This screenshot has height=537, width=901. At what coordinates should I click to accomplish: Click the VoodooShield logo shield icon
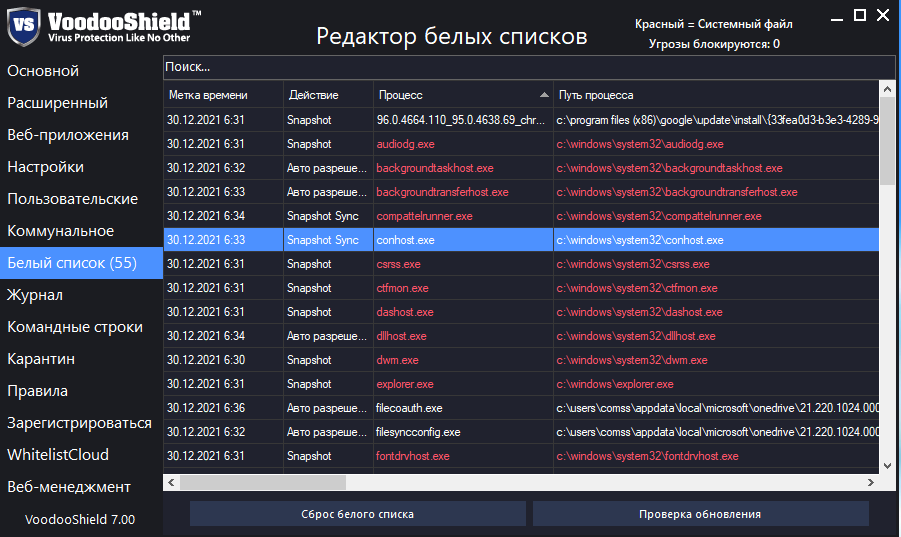coord(23,26)
